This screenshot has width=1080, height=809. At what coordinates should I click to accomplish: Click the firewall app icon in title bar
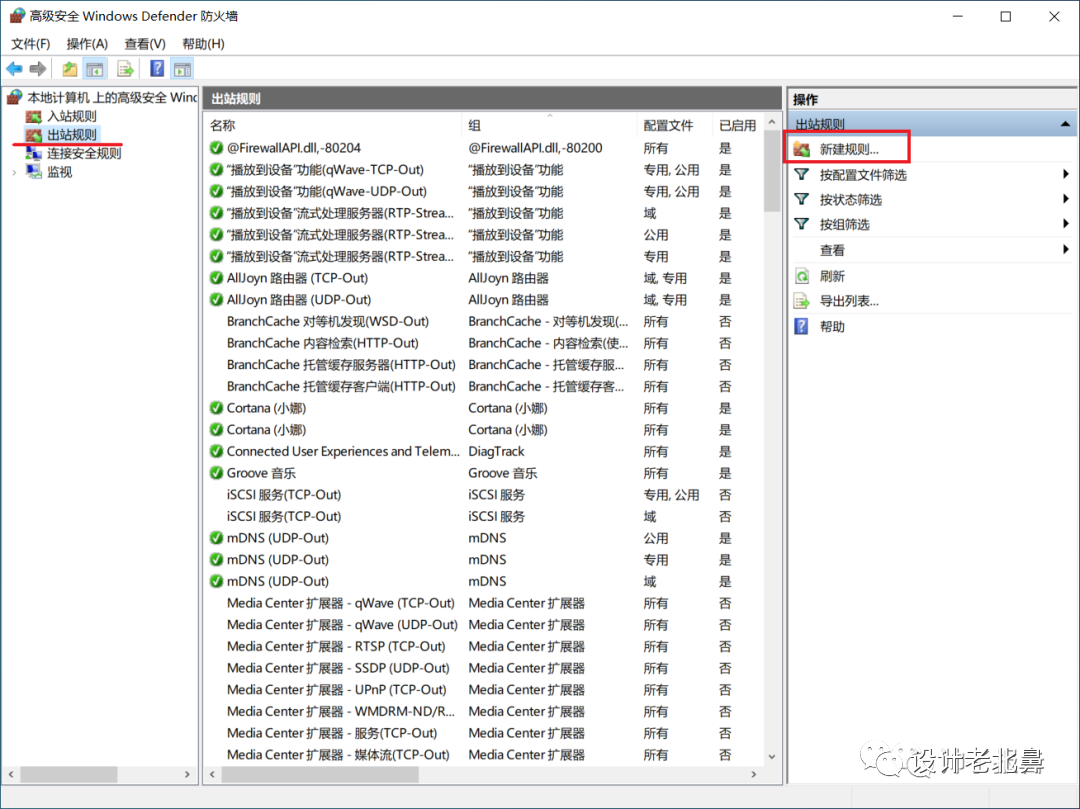pyautogui.click(x=17, y=16)
